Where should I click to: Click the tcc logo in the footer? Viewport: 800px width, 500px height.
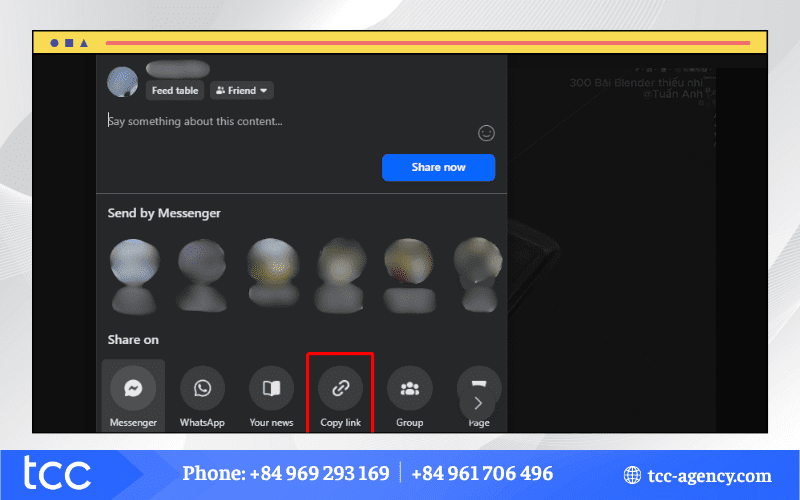click(57, 473)
